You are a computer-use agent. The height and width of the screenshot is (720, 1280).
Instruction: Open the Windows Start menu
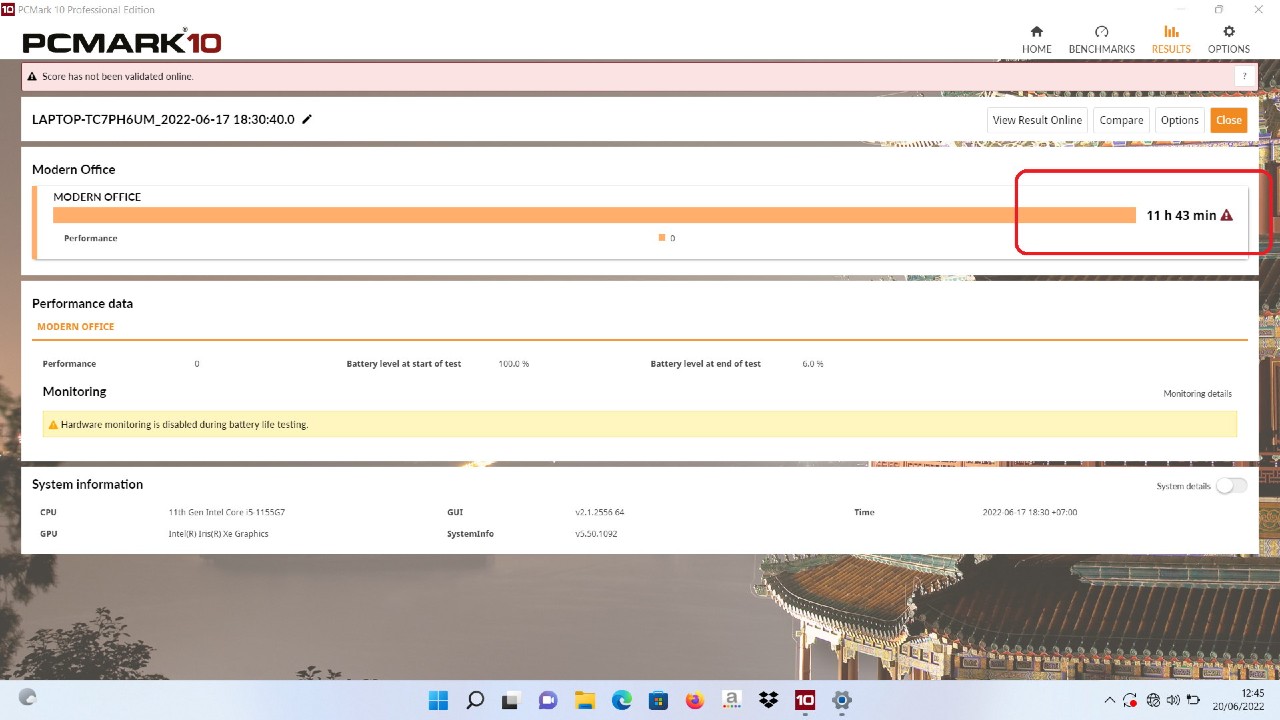(438, 700)
